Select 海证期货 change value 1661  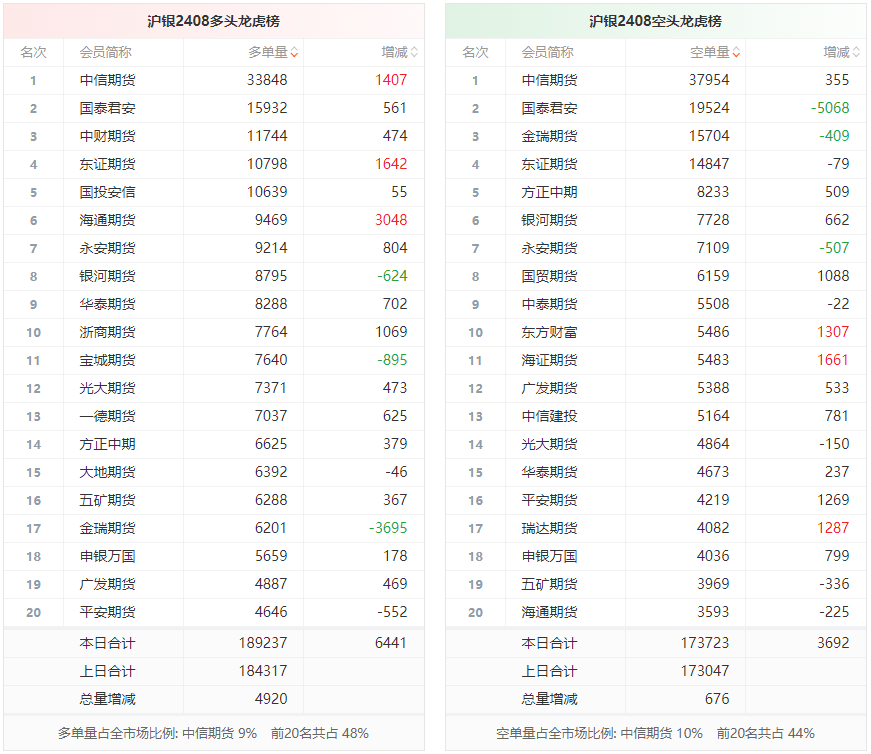(x=833, y=360)
